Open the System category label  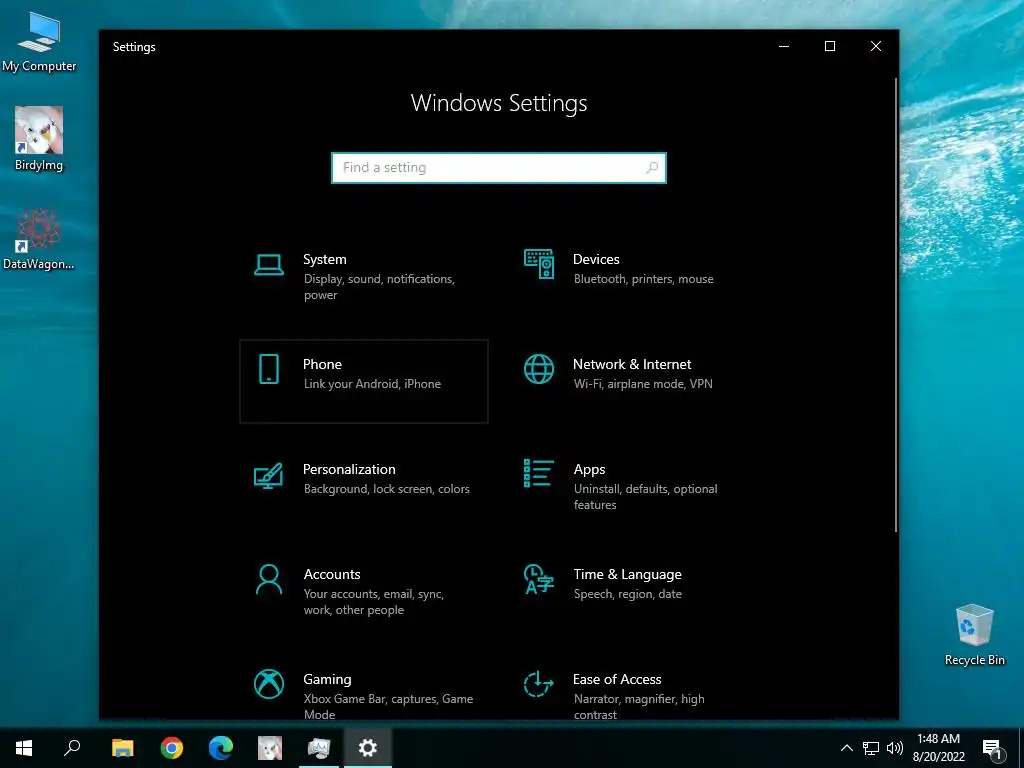pyautogui.click(x=325, y=259)
